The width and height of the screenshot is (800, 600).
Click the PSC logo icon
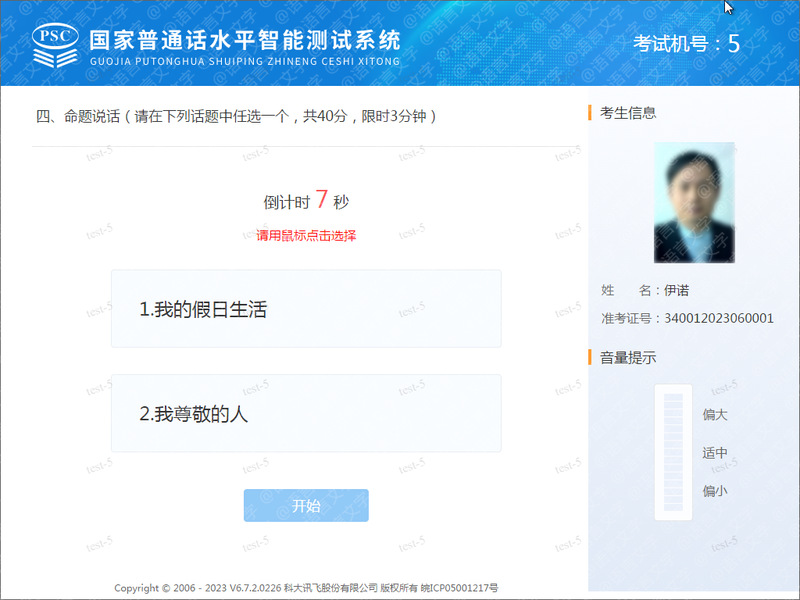(55, 45)
